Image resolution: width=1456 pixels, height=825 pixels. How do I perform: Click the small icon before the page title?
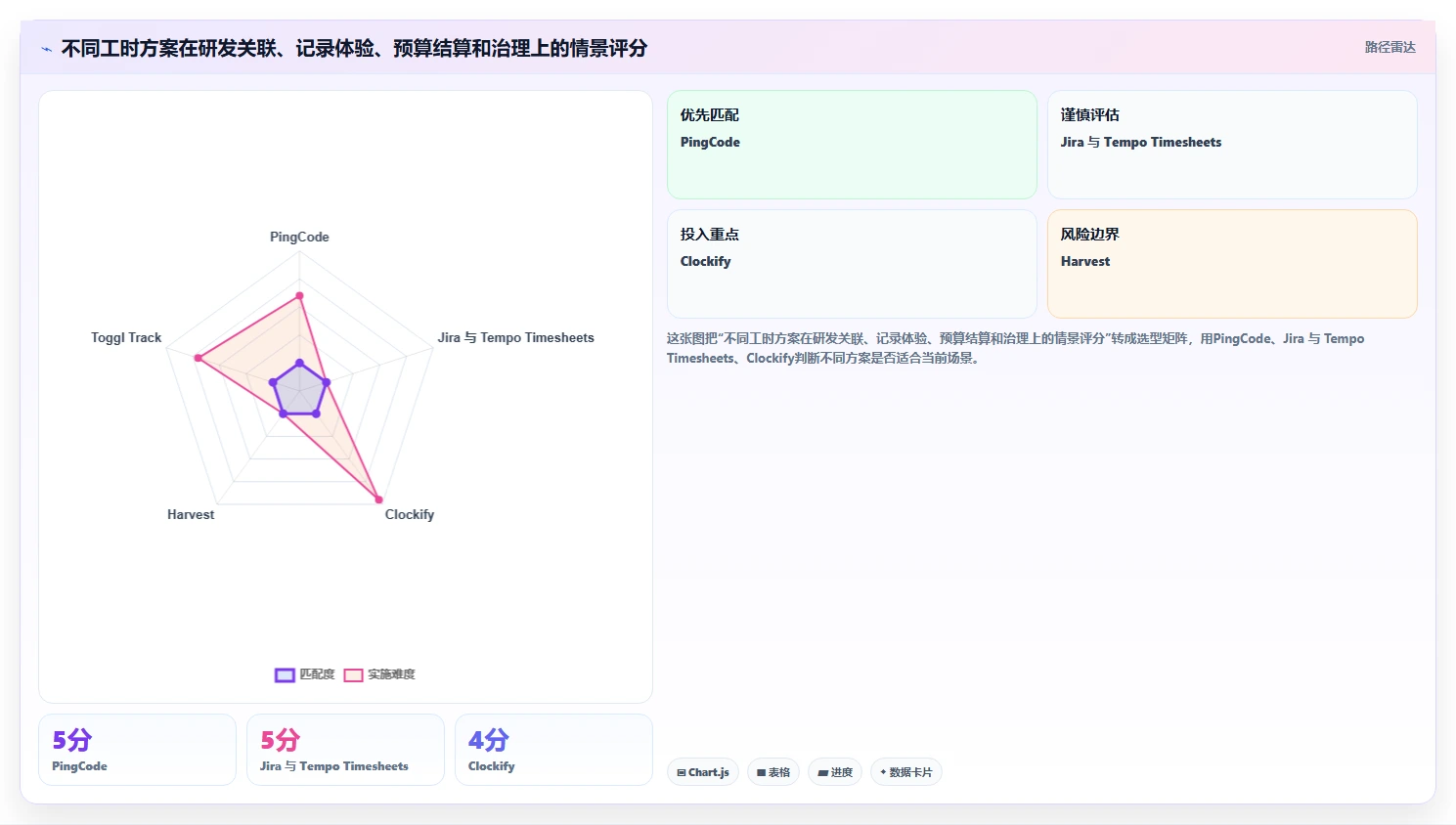click(x=46, y=49)
